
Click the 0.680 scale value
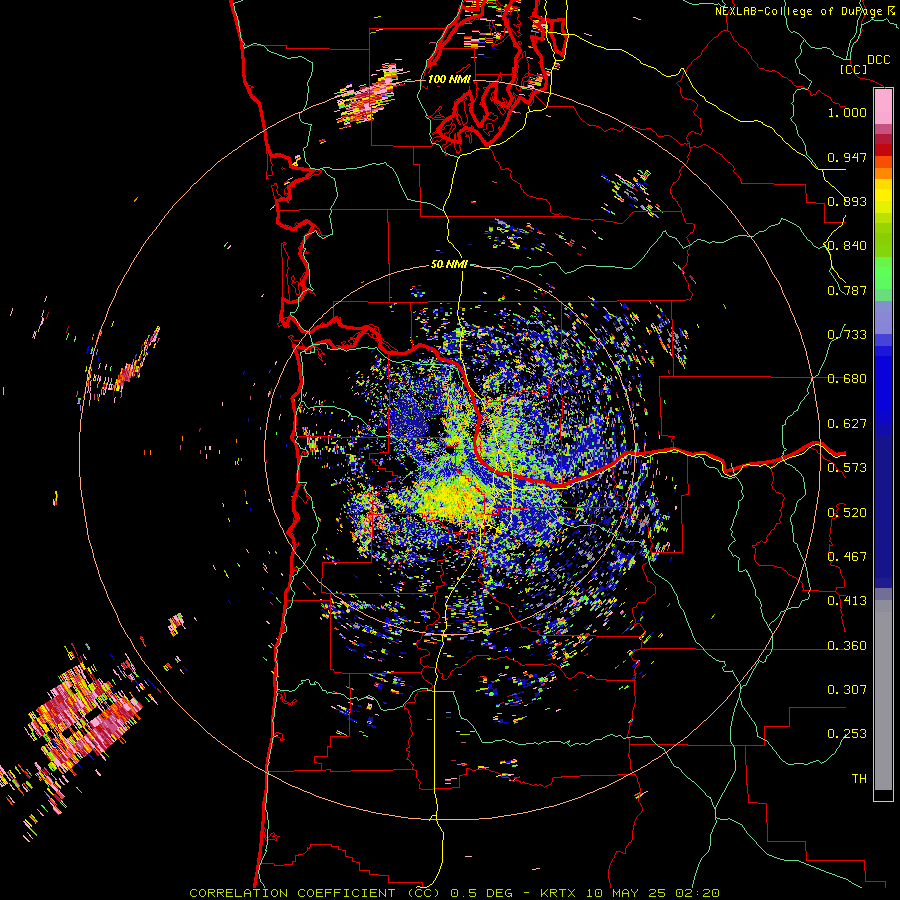(x=847, y=379)
